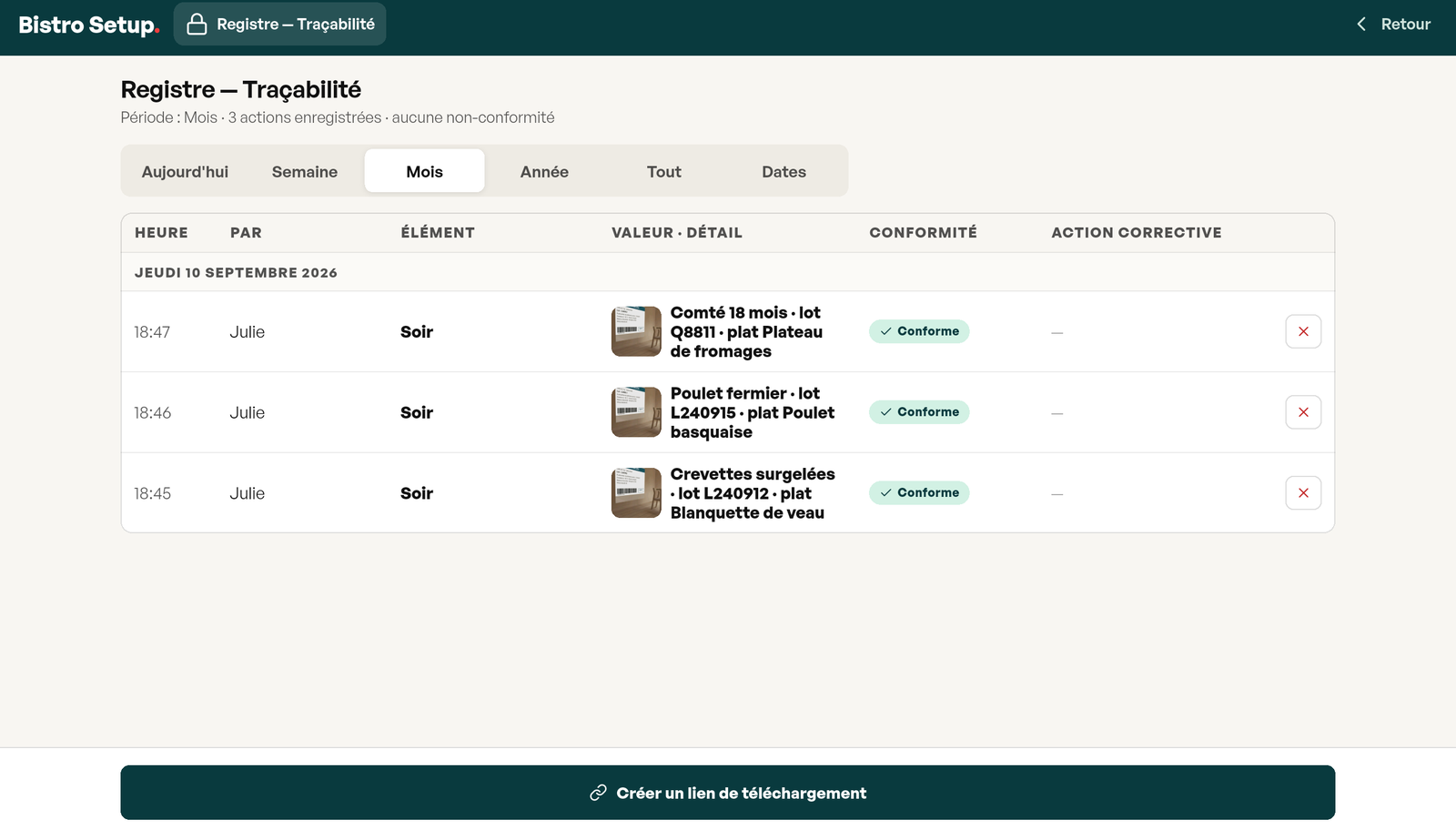Delete the Comté 18 mois record
The height and width of the screenshot is (830, 1456).
(1303, 331)
